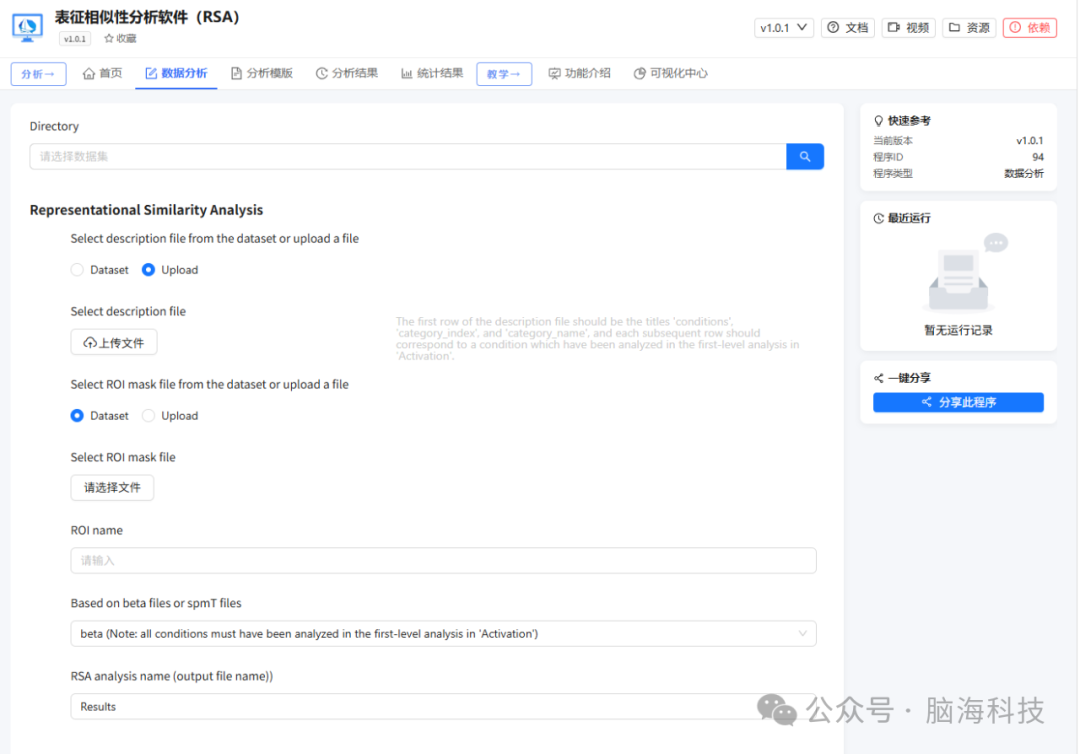
Task: Click the 程序类型 数据分析 value text
Action: (x=1024, y=174)
